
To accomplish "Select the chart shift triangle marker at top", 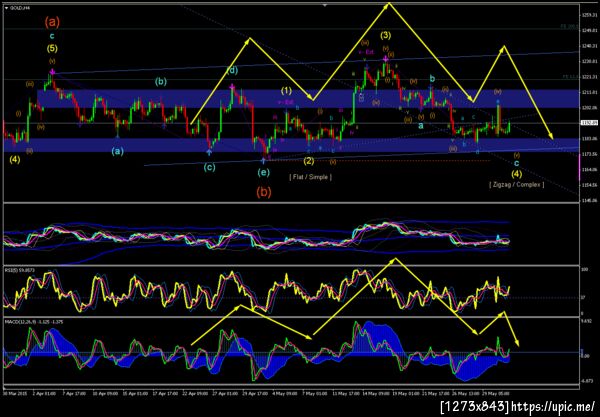I will tap(325, 5).
